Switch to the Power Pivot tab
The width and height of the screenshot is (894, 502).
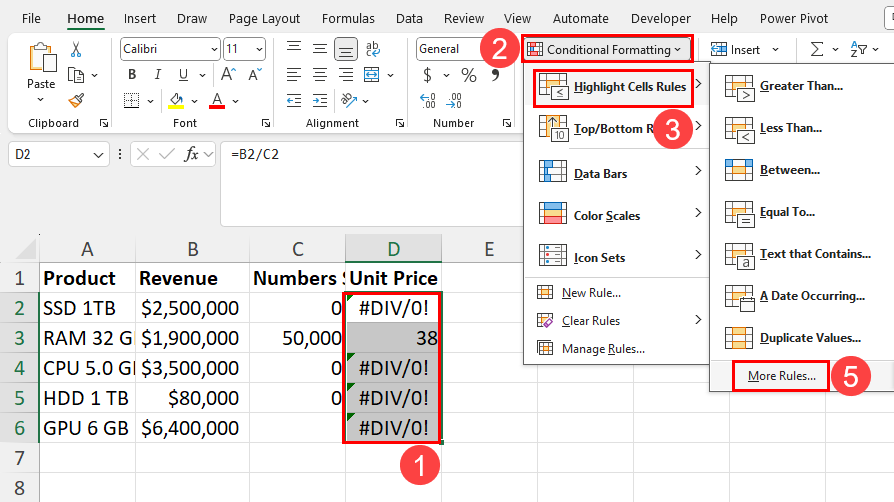794,19
